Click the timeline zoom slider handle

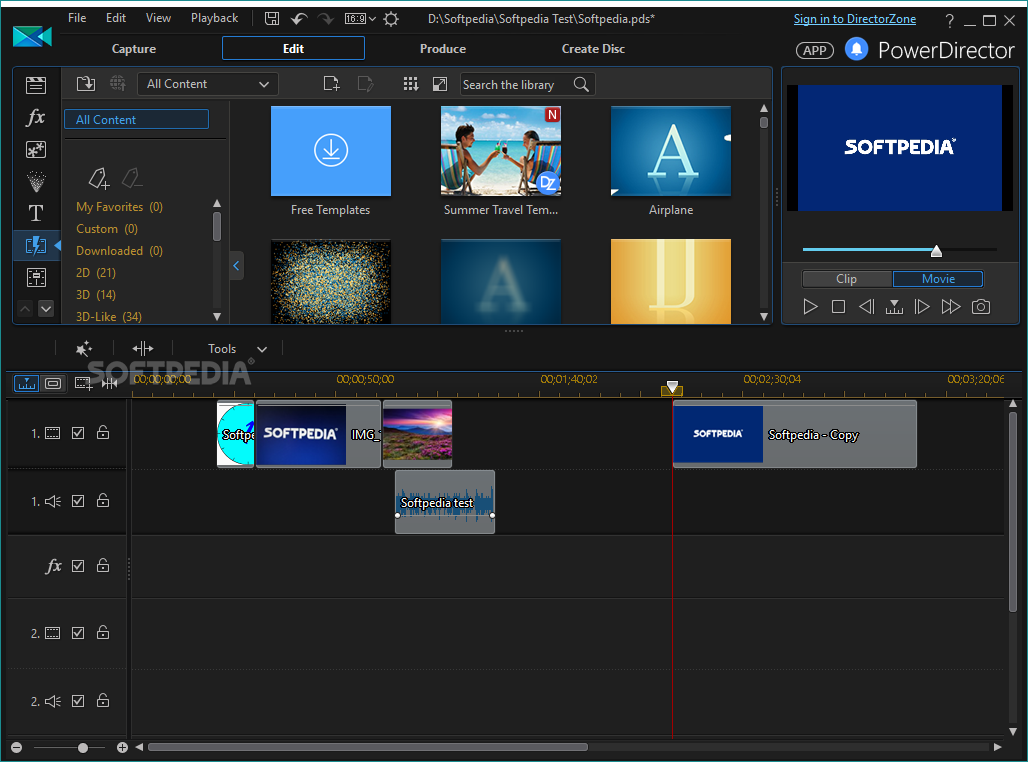83,748
